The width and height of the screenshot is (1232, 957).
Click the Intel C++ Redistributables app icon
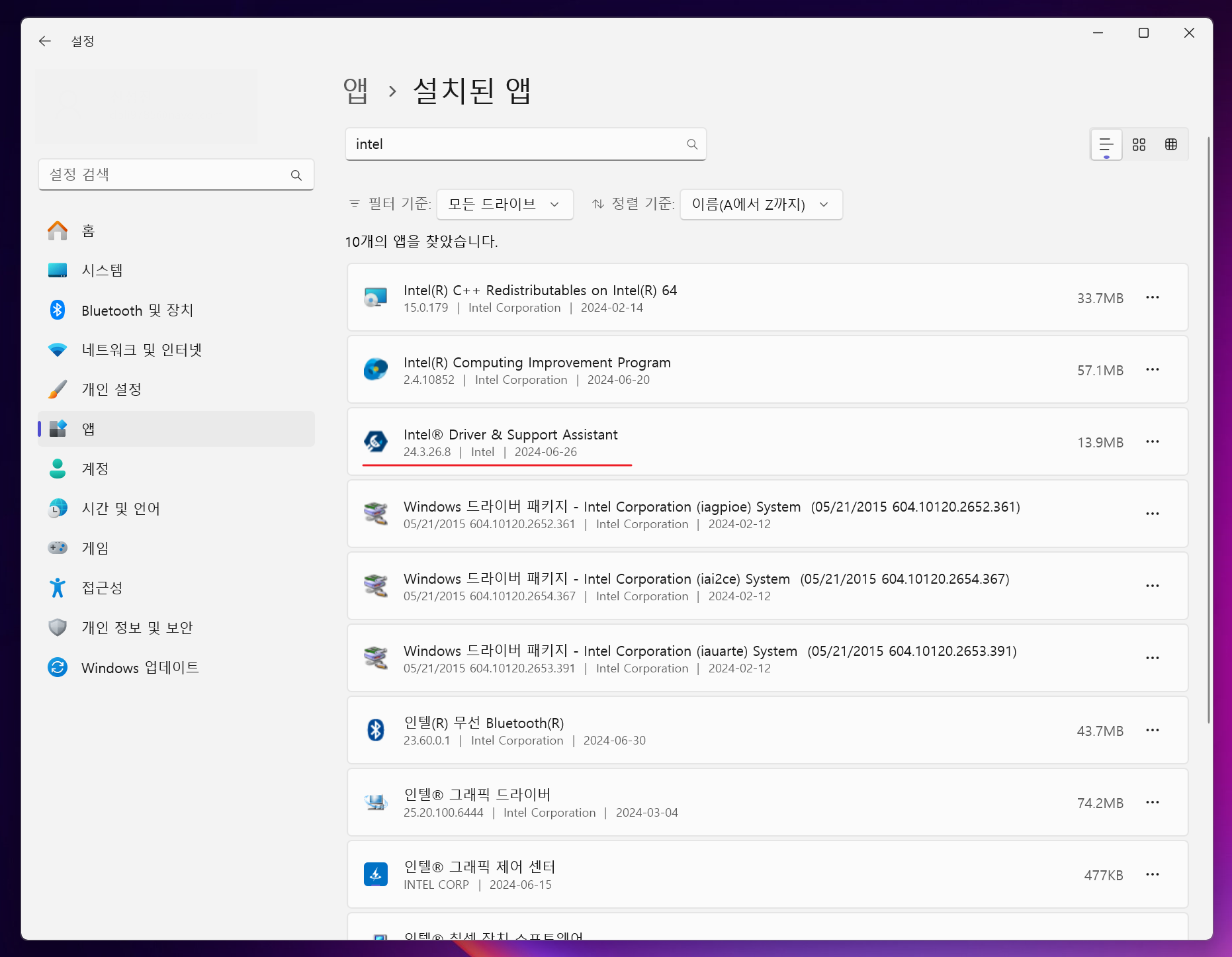tap(376, 297)
